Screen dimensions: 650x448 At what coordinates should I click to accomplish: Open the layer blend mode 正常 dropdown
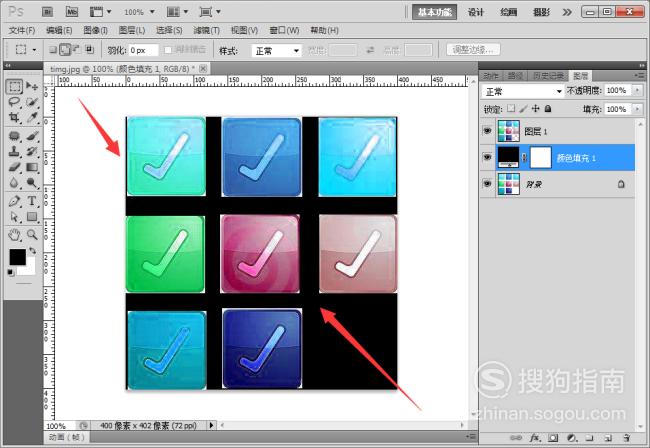click(x=522, y=91)
